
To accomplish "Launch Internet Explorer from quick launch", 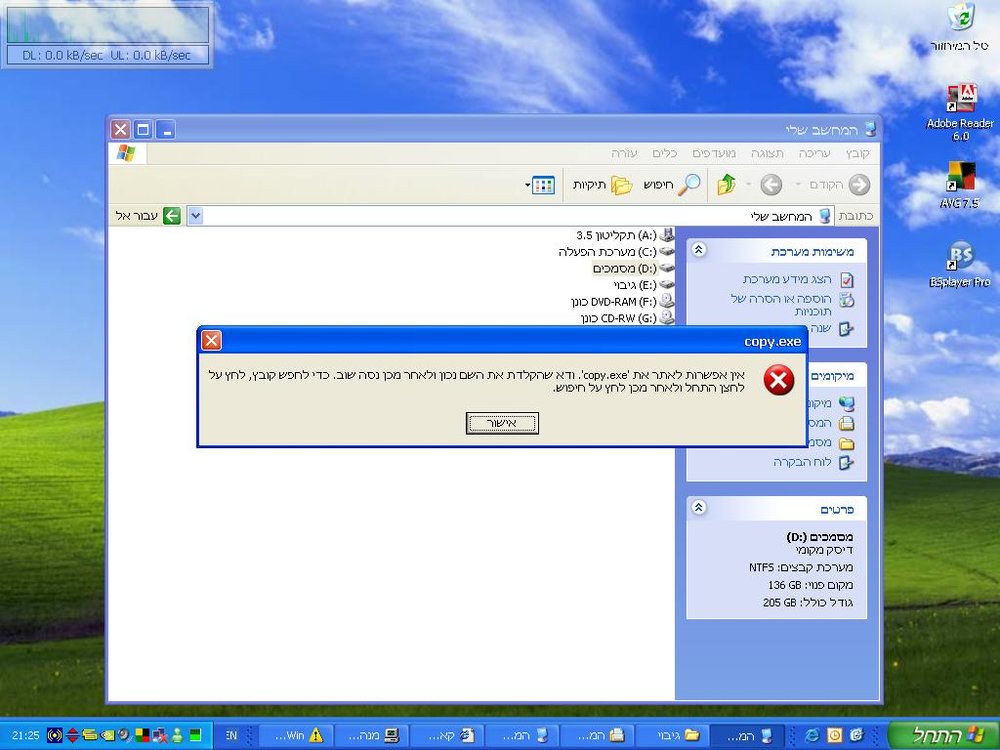I will click(812, 735).
